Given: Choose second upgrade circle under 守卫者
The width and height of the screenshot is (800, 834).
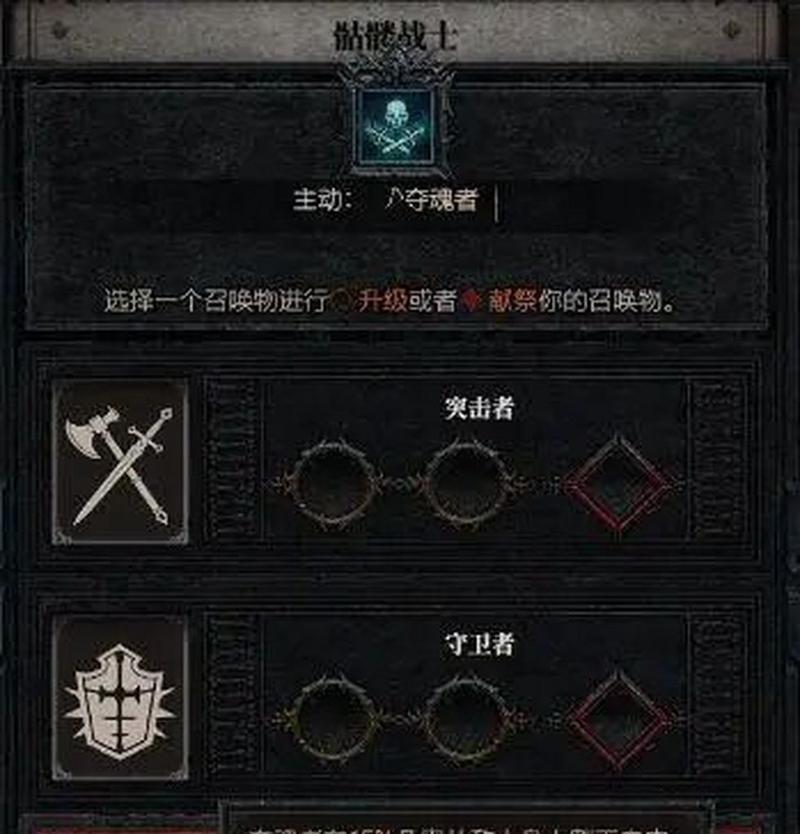Looking at the screenshot, I should (x=466, y=718).
